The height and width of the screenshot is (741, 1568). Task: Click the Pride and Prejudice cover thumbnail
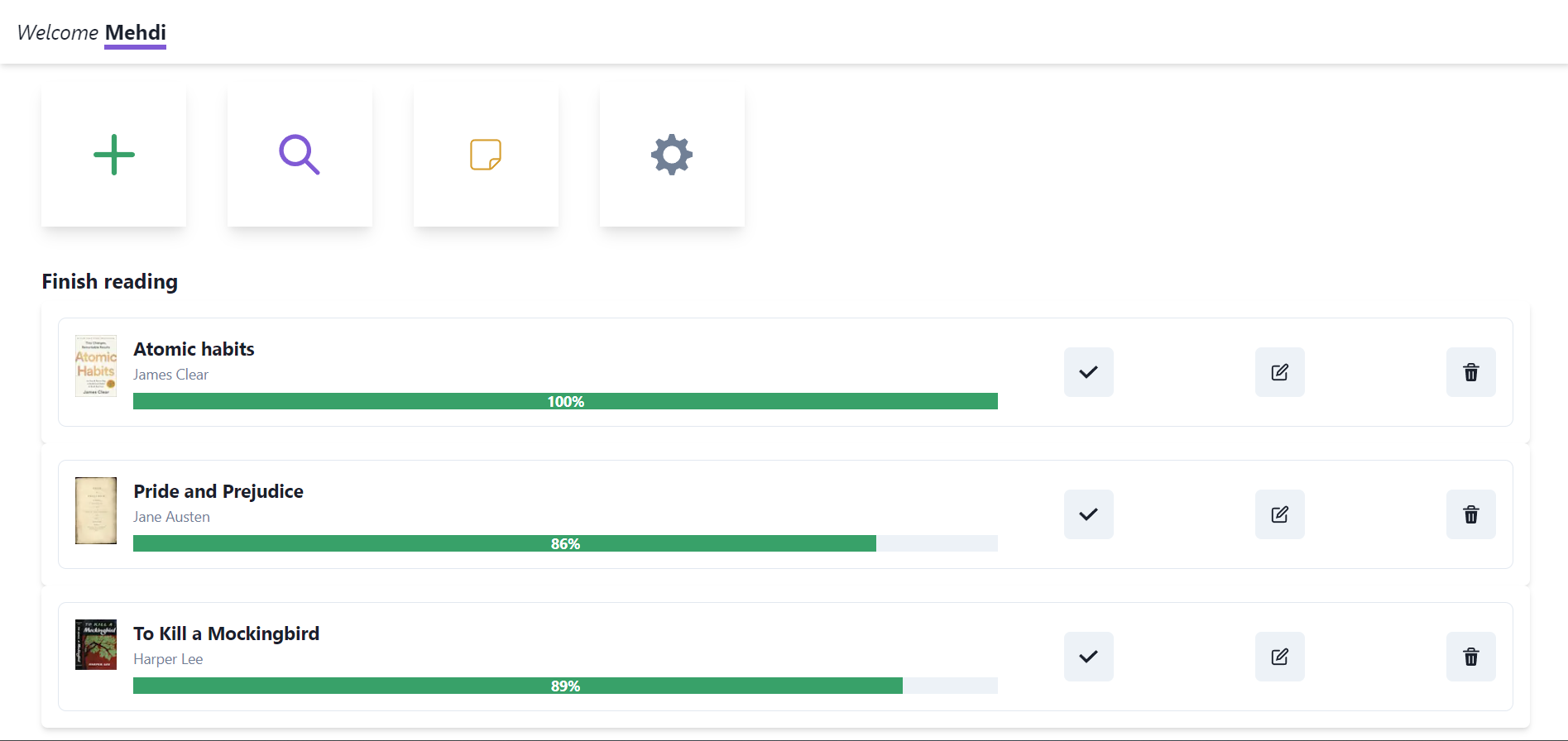[x=96, y=510]
